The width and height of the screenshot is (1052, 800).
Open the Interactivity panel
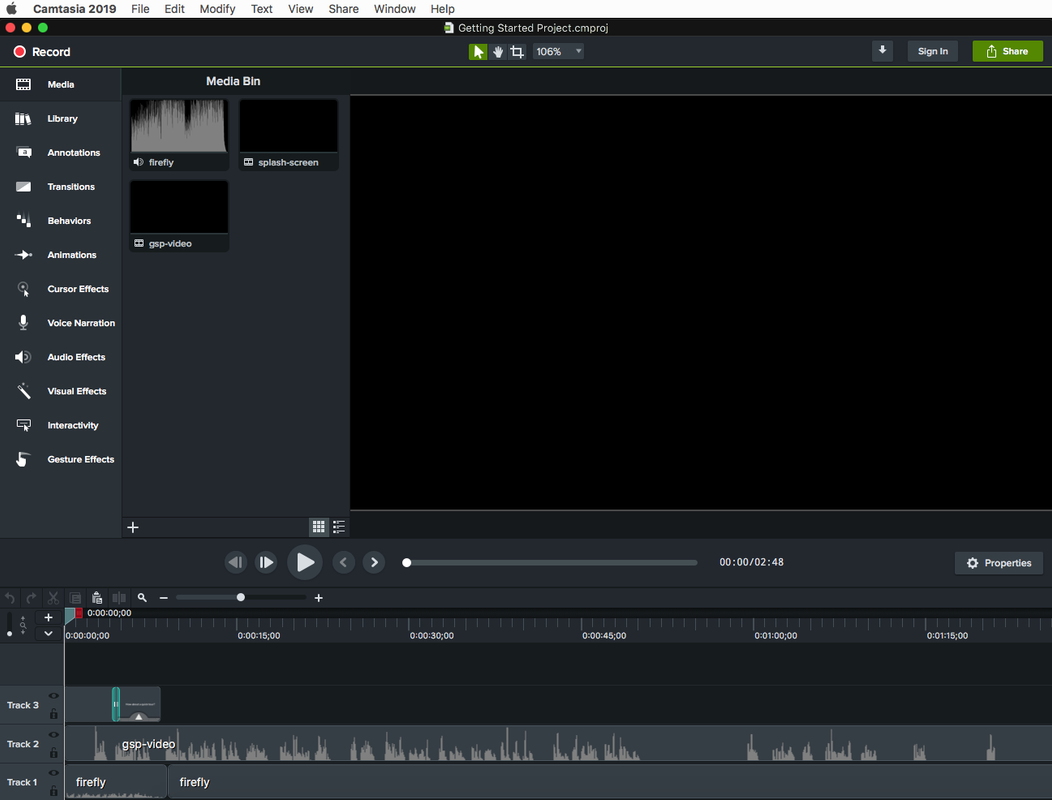click(x=60, y=426)
